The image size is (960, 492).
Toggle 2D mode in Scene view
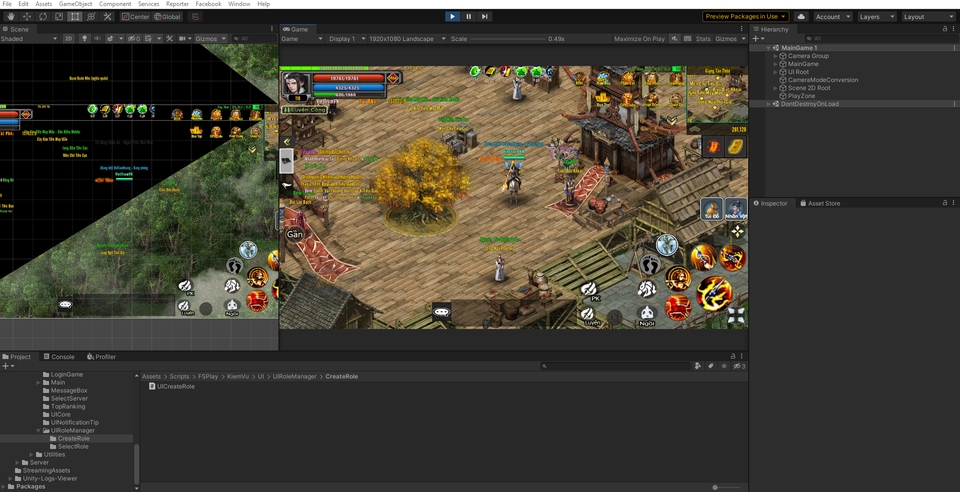click(69, 39)
